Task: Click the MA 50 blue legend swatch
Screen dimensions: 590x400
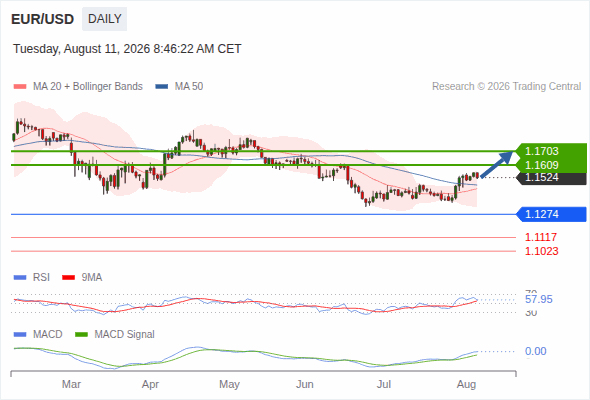Action: click(162, 87)
